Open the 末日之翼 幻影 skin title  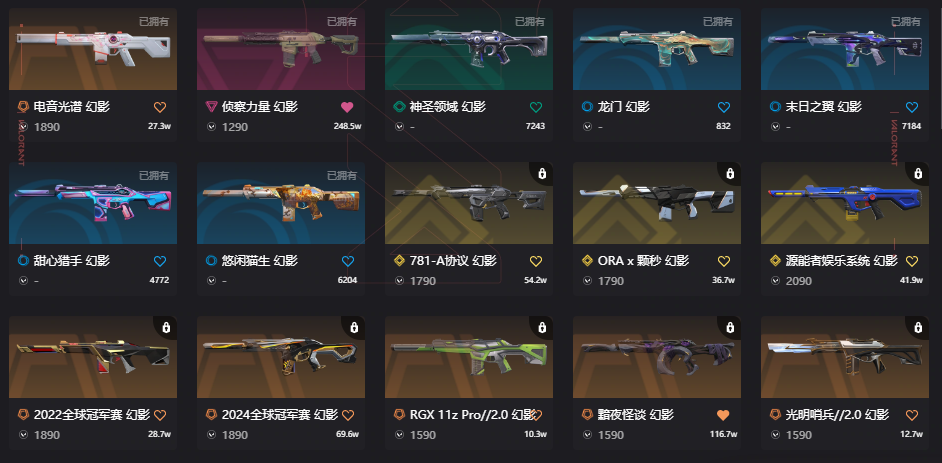coord(824,107)
